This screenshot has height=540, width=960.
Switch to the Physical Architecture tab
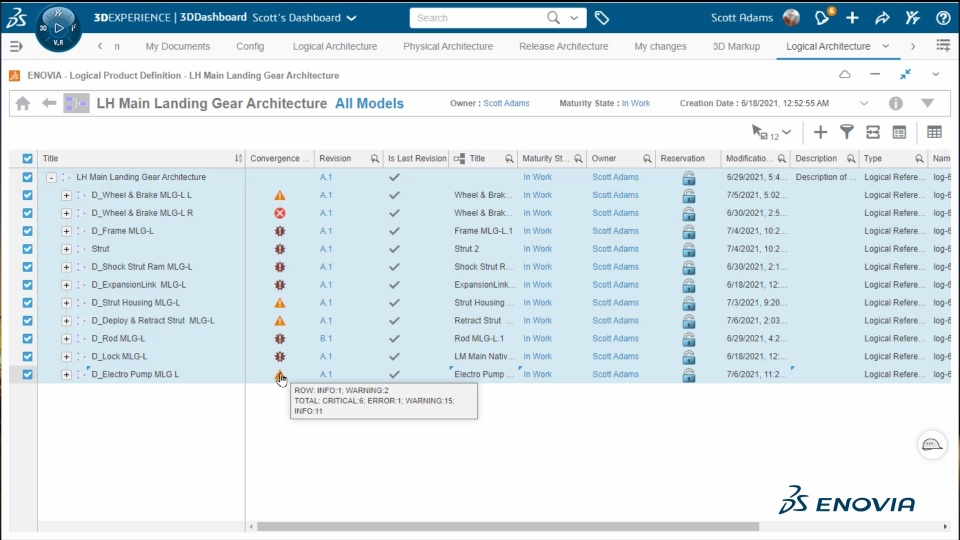448,47
